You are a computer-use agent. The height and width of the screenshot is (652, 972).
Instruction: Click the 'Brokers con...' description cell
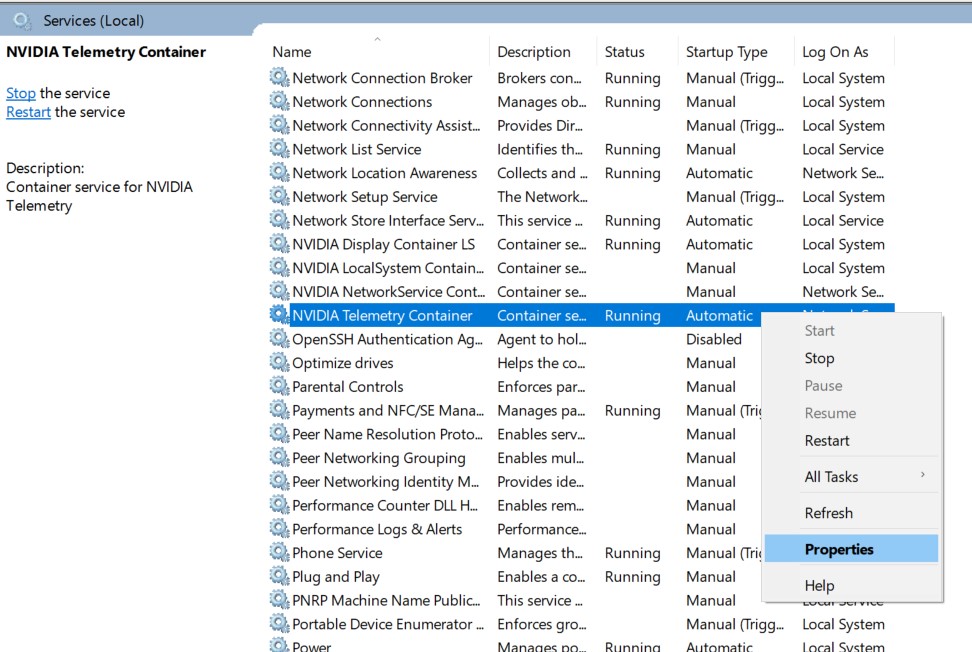tap(539, 78)
